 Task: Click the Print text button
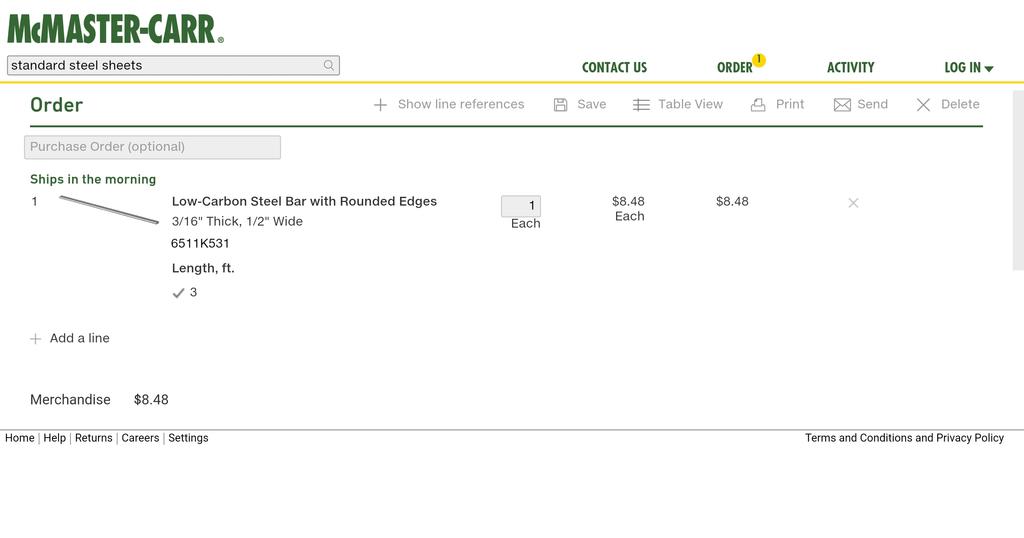click(790, 104)
